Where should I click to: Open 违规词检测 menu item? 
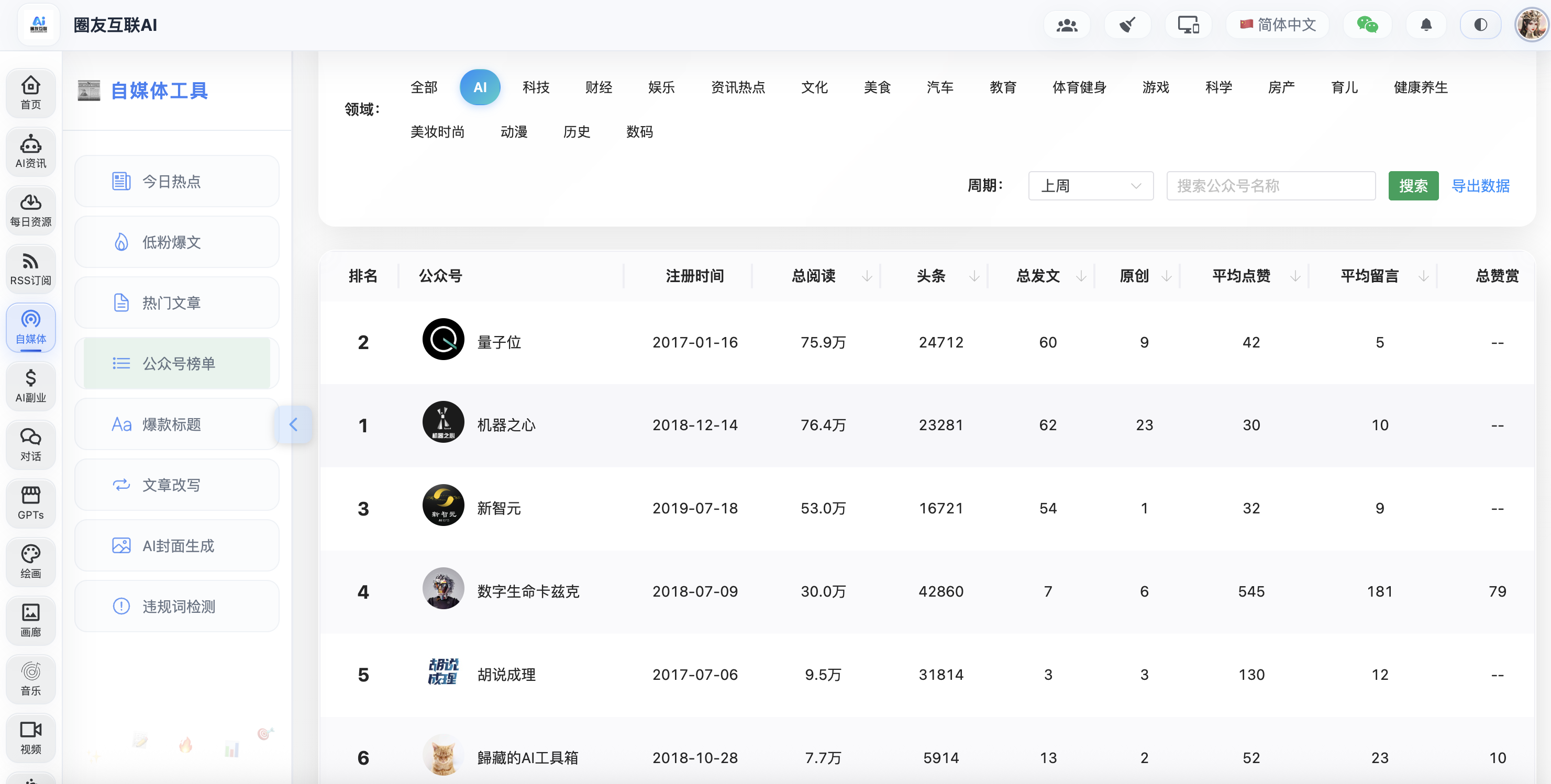pos(177,607)
